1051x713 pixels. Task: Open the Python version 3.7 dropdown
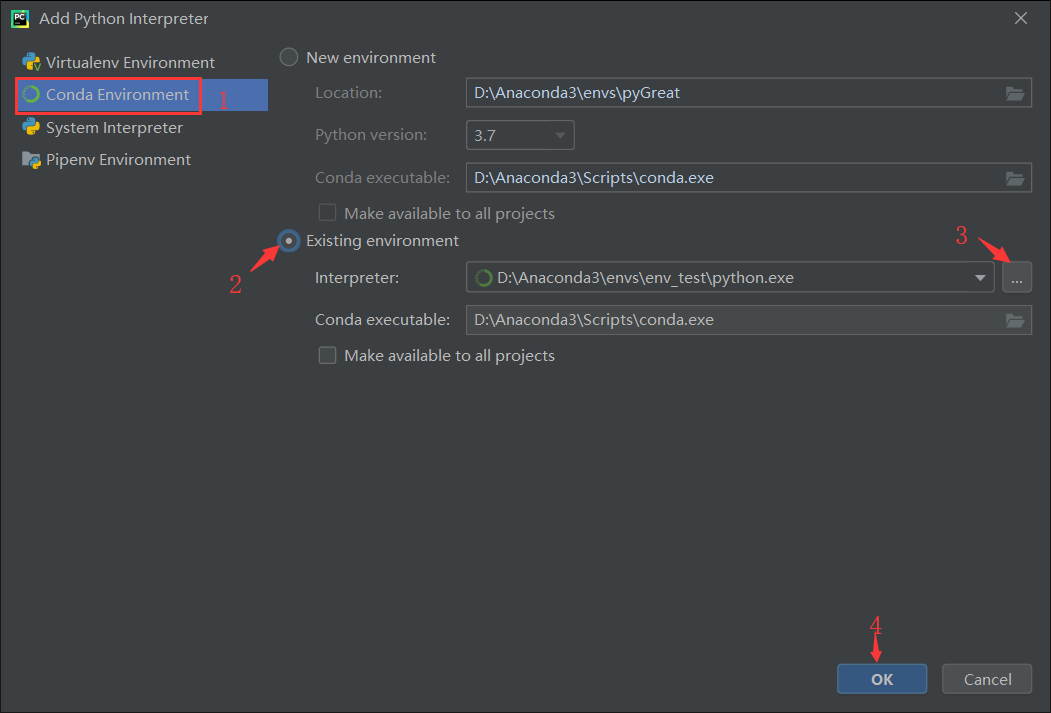coord(520,135)
